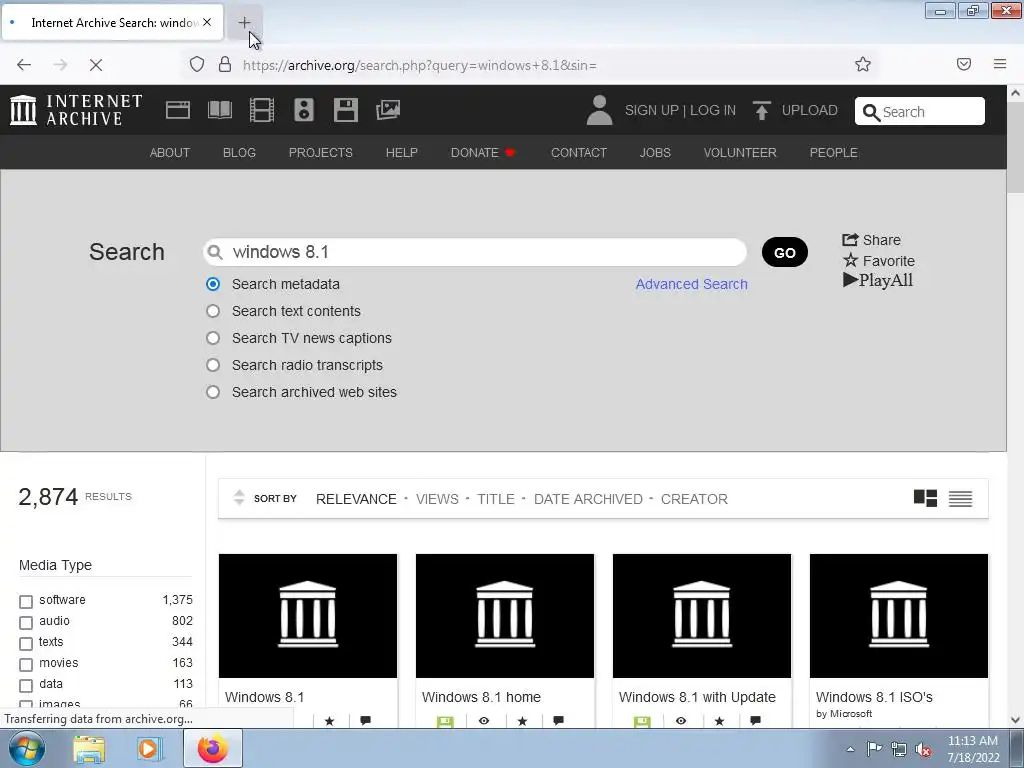Click the GO search button
Image resolution: width=1024 pixels, height=768 pixels.
[x=784, y=252]
